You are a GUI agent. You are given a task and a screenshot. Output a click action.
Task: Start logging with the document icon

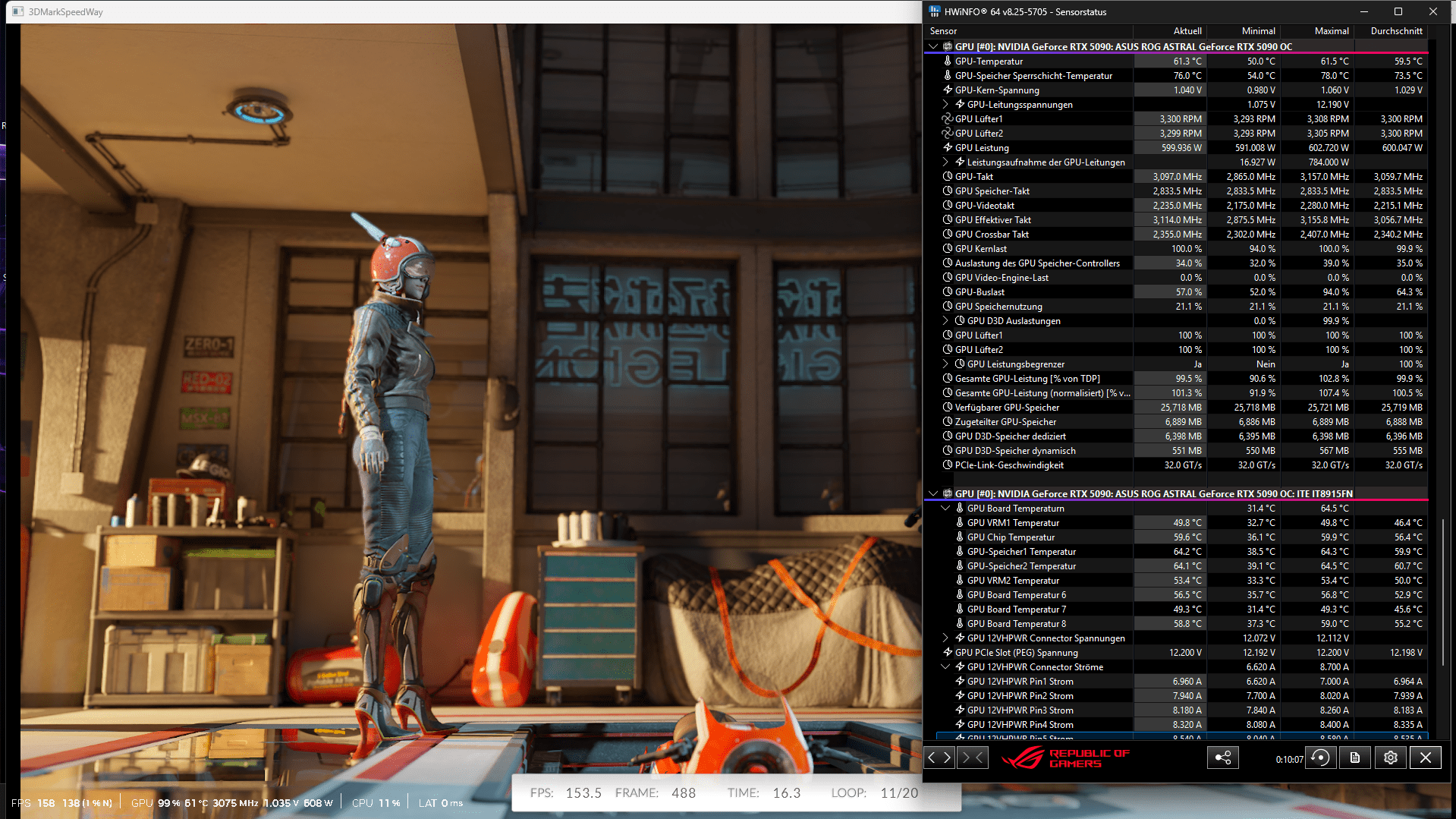coord(1355,758)
